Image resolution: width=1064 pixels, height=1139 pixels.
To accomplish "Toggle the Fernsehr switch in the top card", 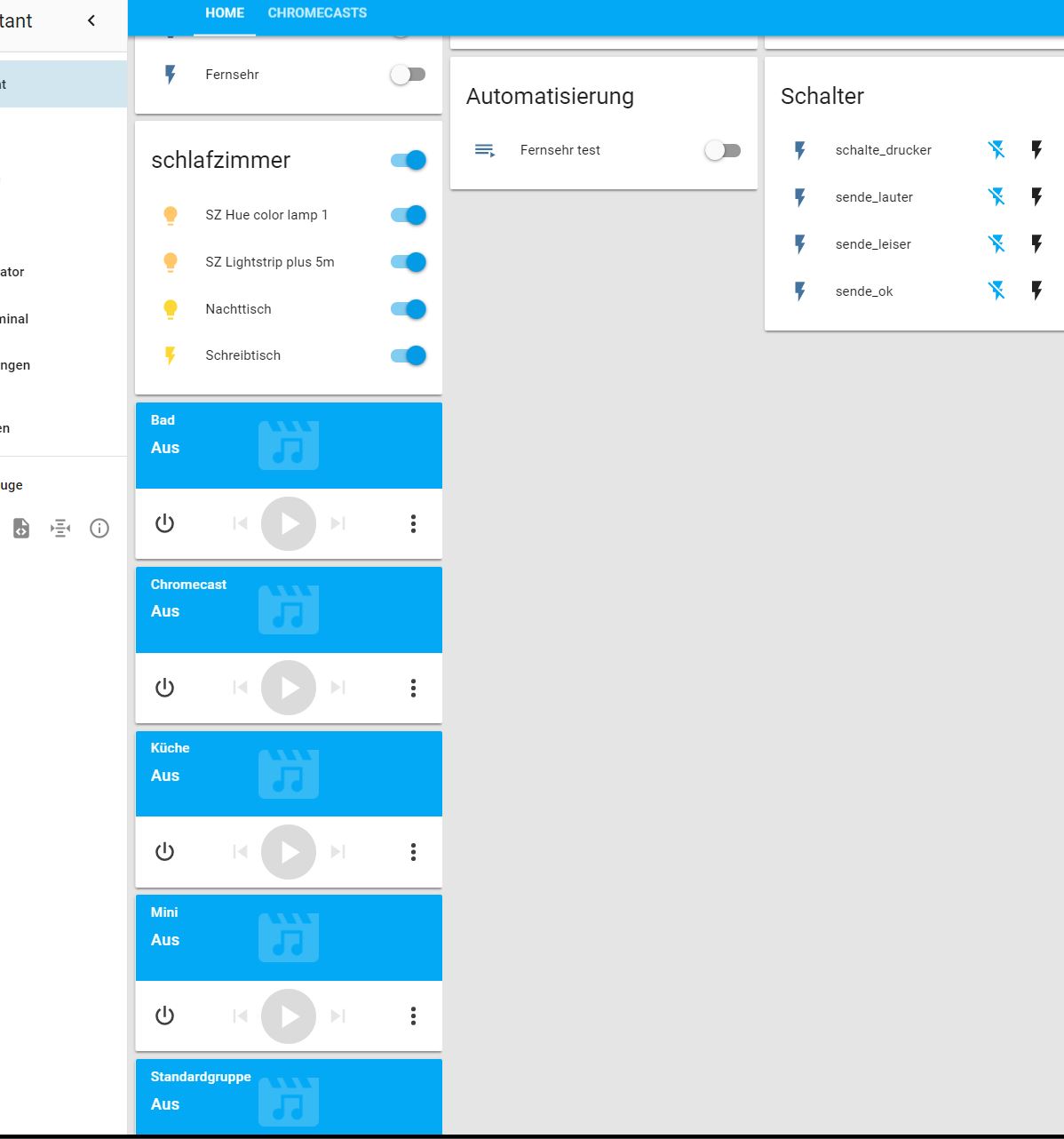I will 409,75.
